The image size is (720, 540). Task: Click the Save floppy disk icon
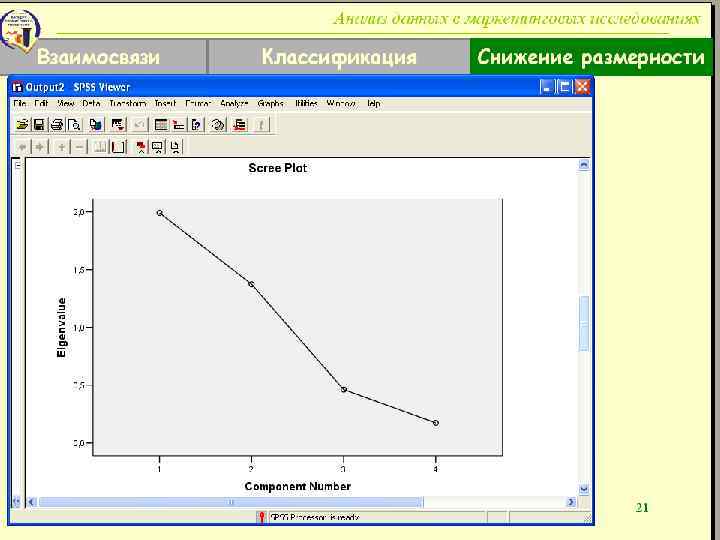point(39,124)
